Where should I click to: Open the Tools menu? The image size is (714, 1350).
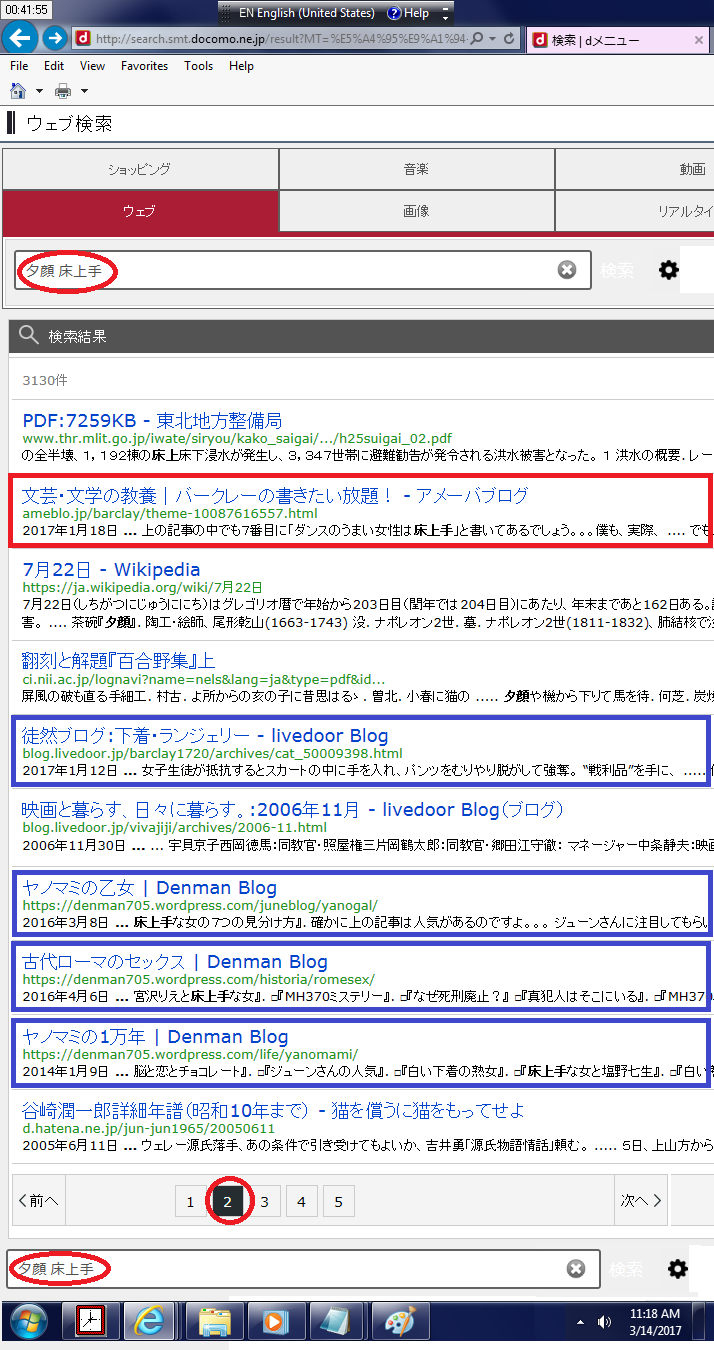pos(199,66)
